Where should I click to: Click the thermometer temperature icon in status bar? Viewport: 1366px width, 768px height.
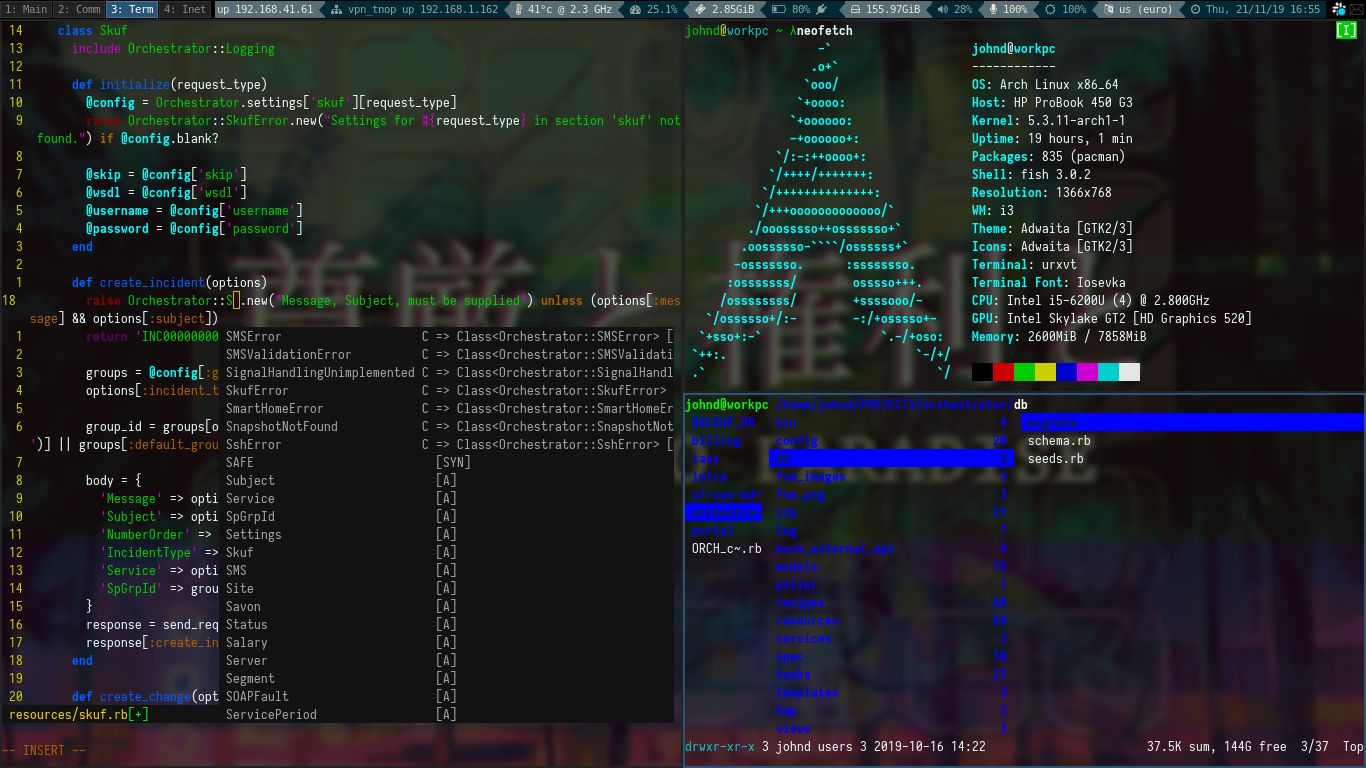[x=518, y=9]
